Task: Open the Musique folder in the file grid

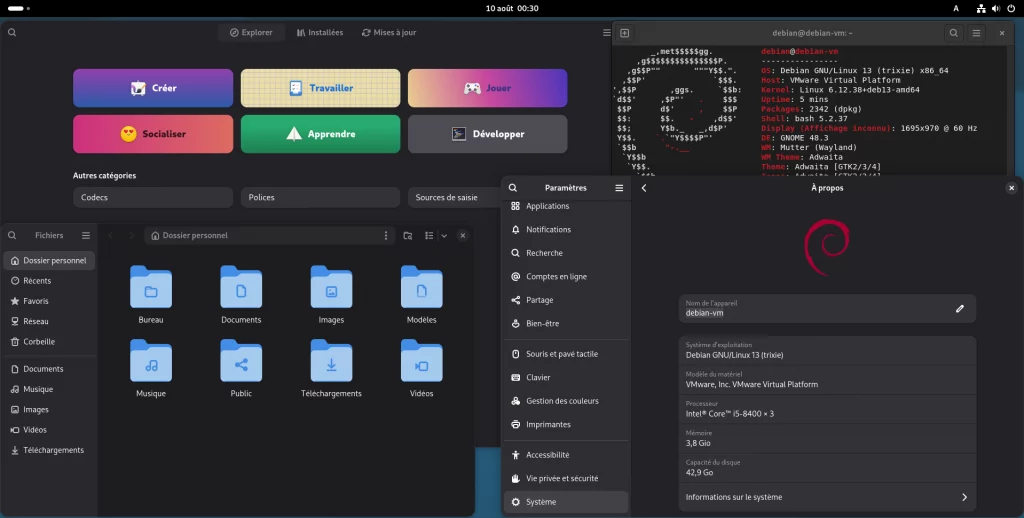Action: coord(151,361)
